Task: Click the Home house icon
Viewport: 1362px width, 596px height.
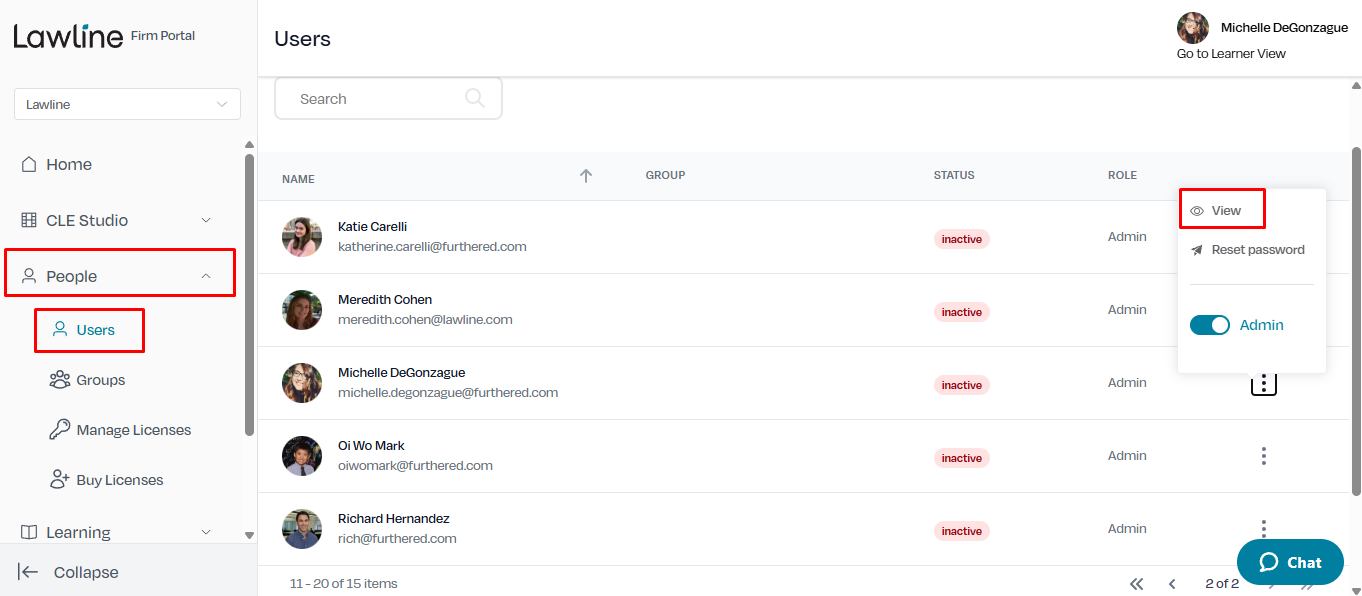Action: point(29,164)
